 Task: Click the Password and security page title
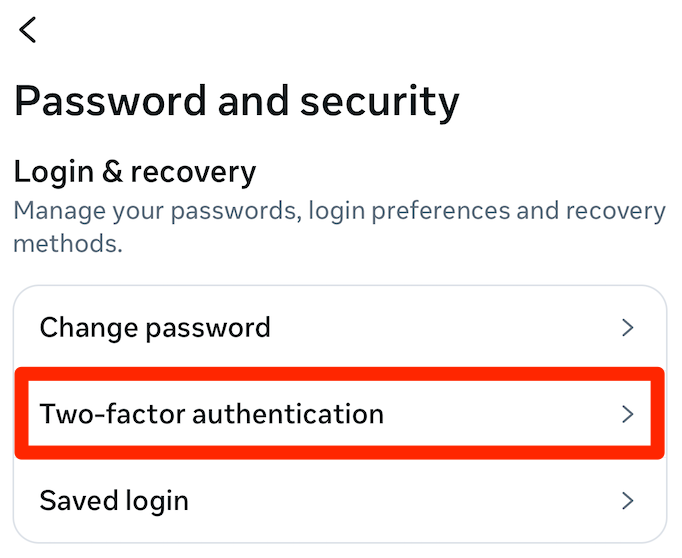(x=236, y=101)
